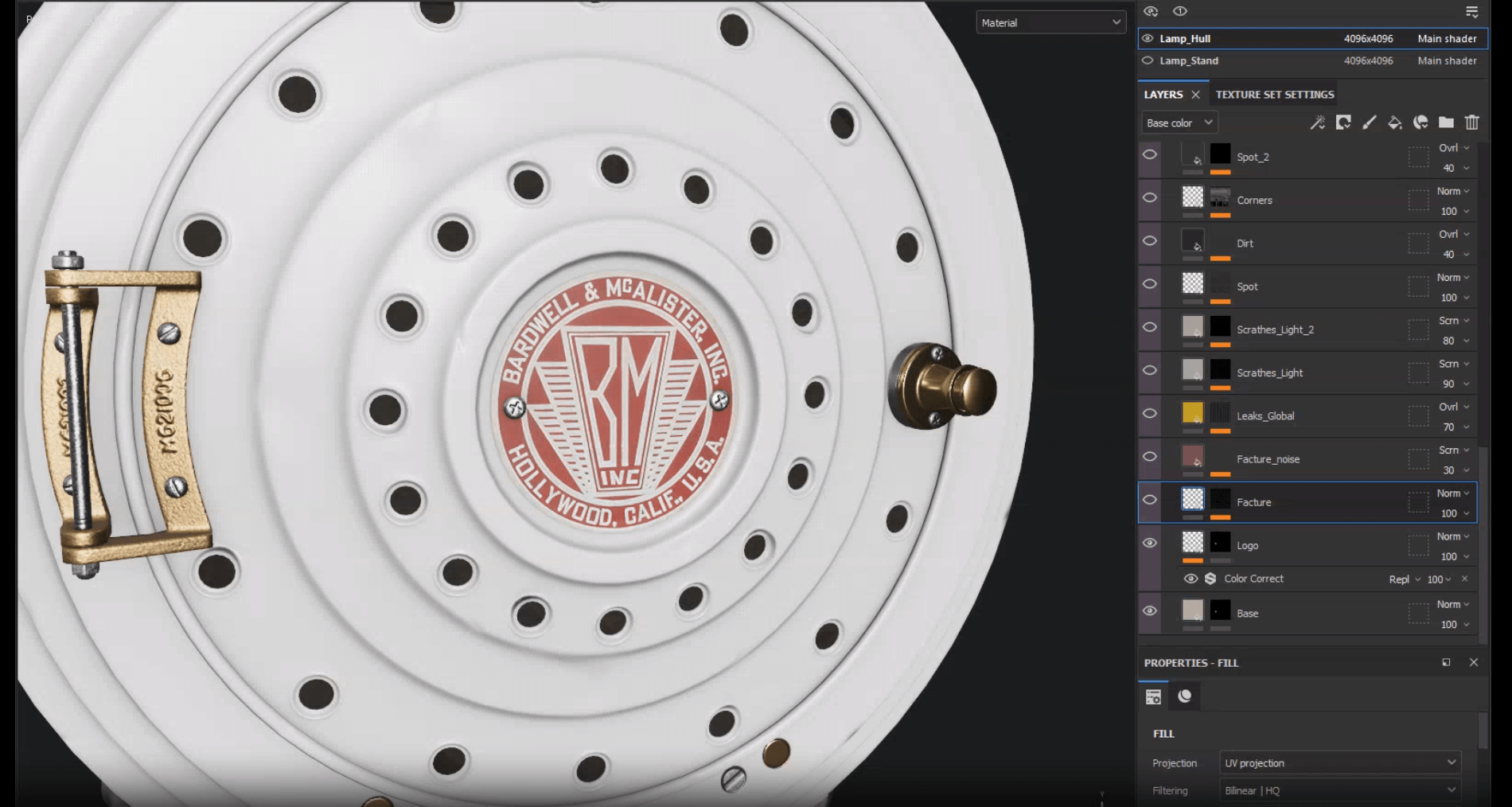Remove the Color Correct filter
Viewport: 1512px width, 807px height.
[x=1464, y=579]
